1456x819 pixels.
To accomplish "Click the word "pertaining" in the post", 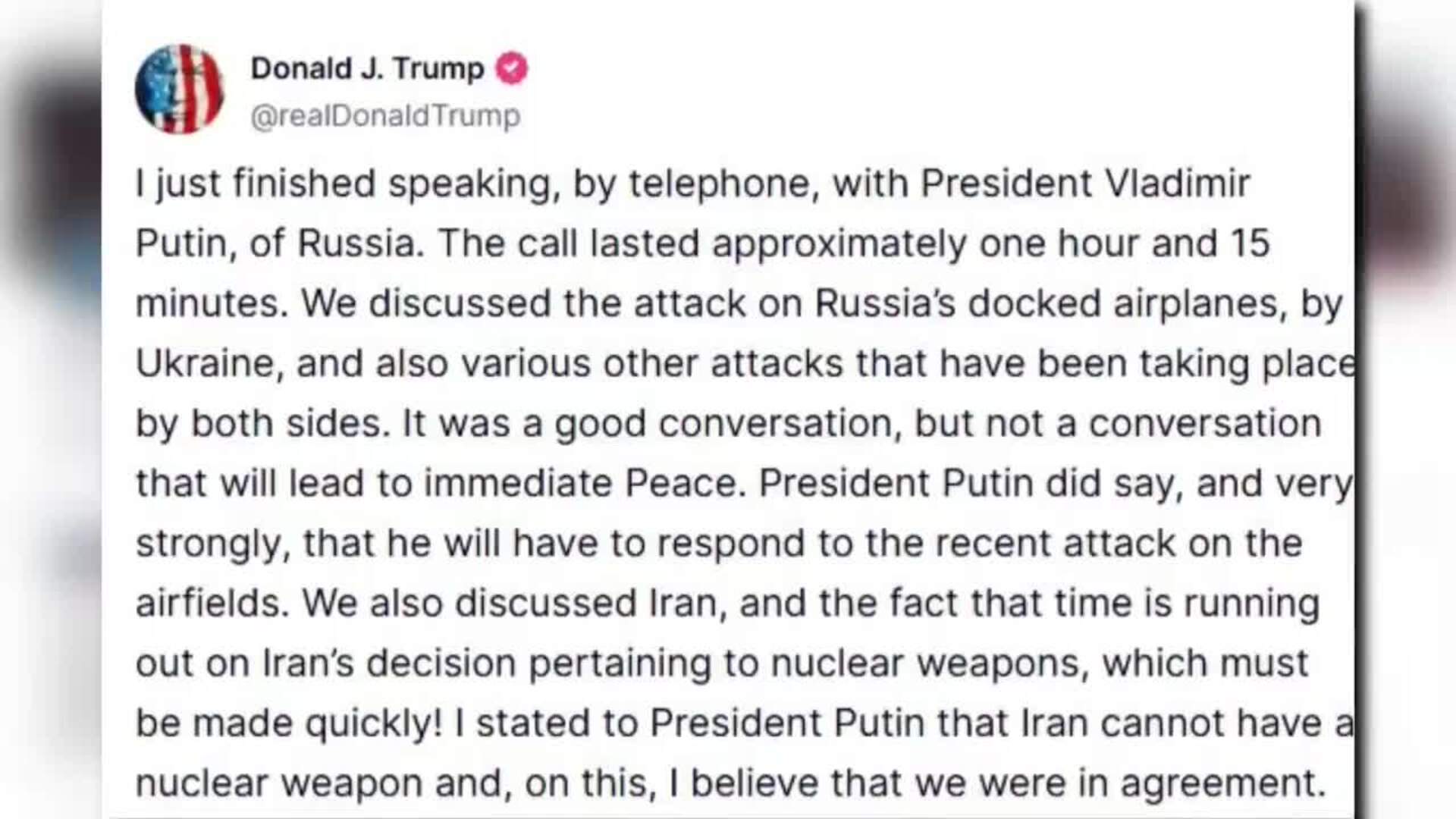I will click(620, 664).
